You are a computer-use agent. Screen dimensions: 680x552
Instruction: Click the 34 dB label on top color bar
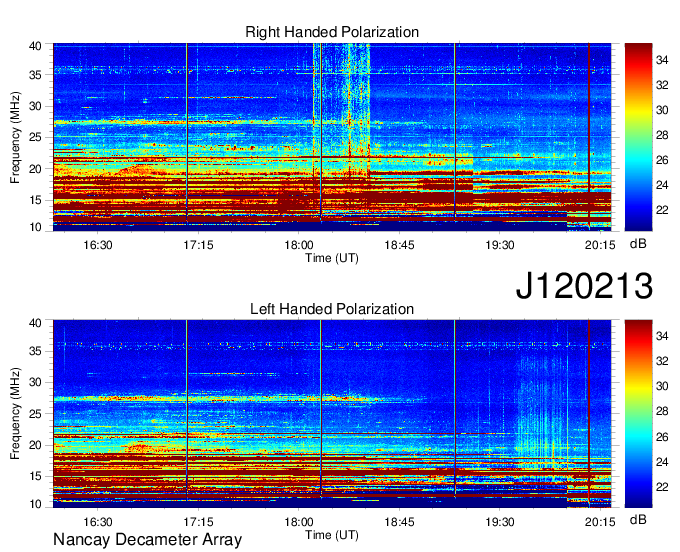(662, 60)
